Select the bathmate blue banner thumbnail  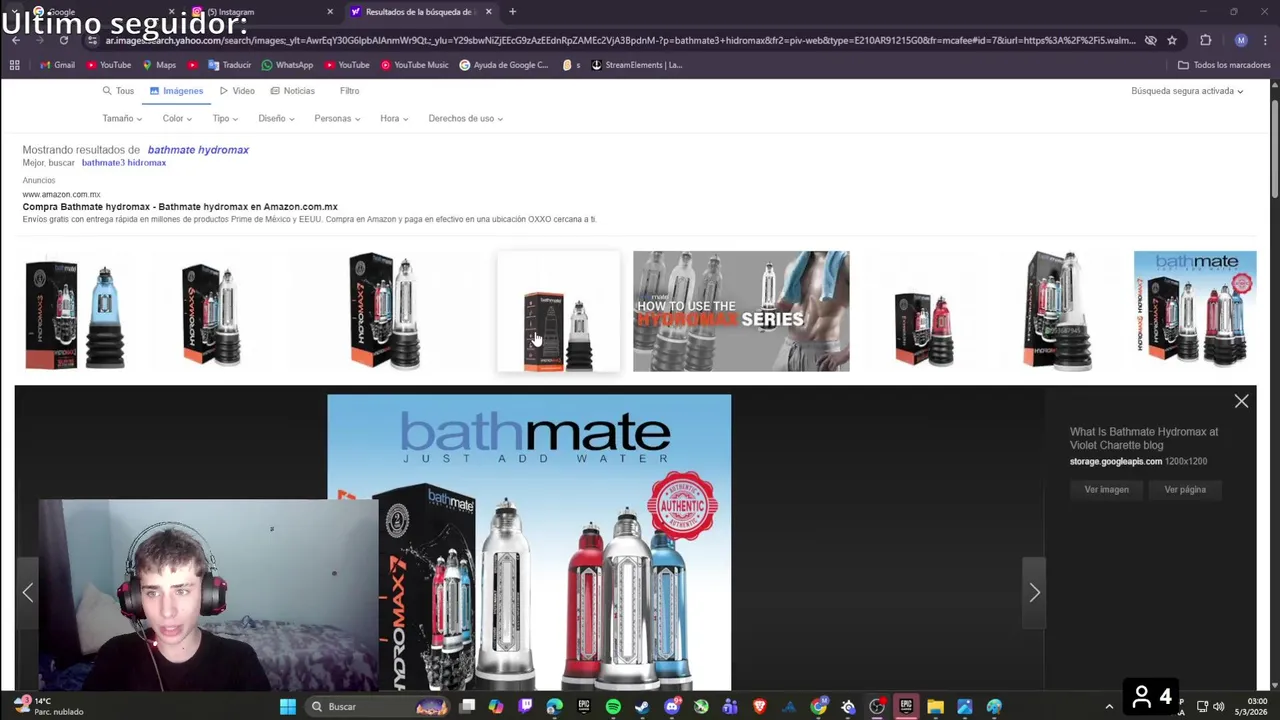point(1195,311)
